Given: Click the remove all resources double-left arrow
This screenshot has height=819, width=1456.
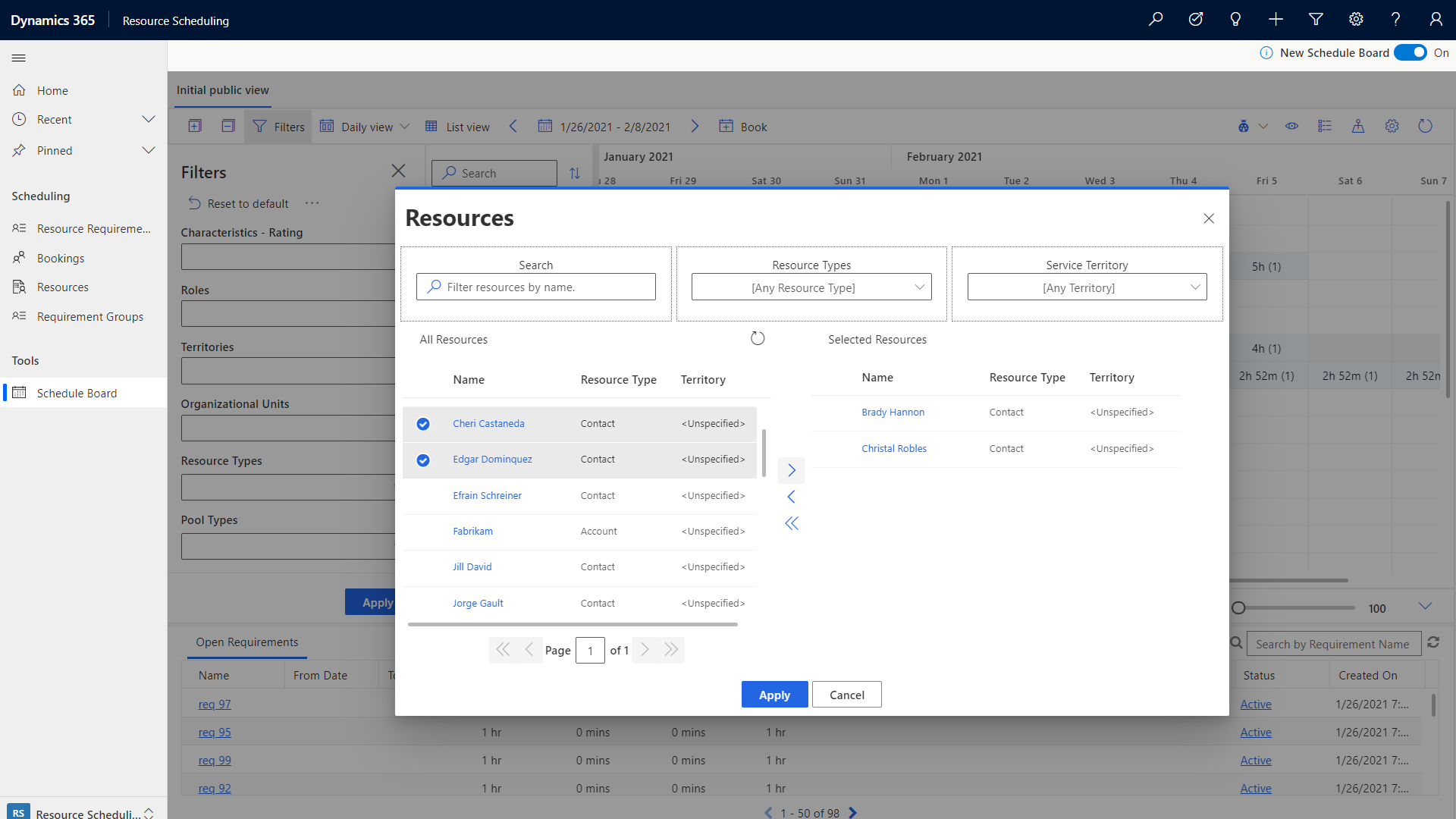Looking at the screenshot, I should coord(792,523).
